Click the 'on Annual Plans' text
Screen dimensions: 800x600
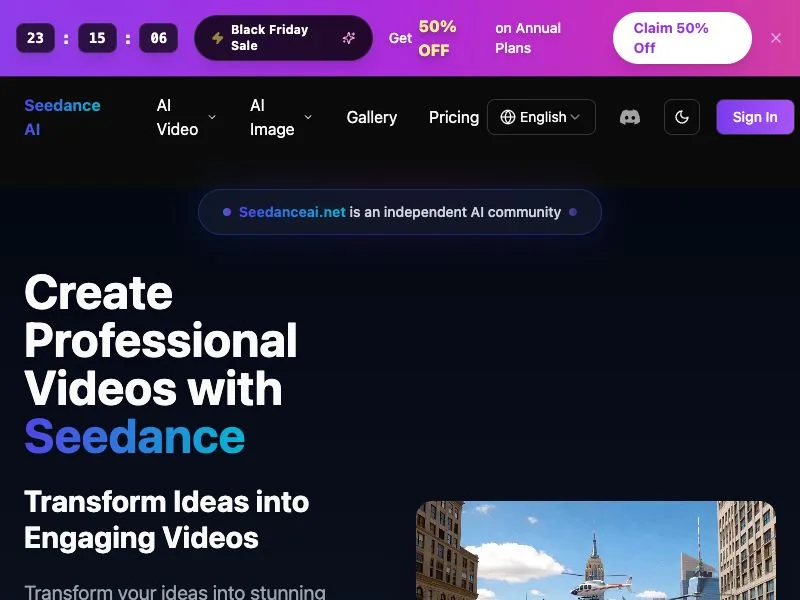(x=528, y=38)
